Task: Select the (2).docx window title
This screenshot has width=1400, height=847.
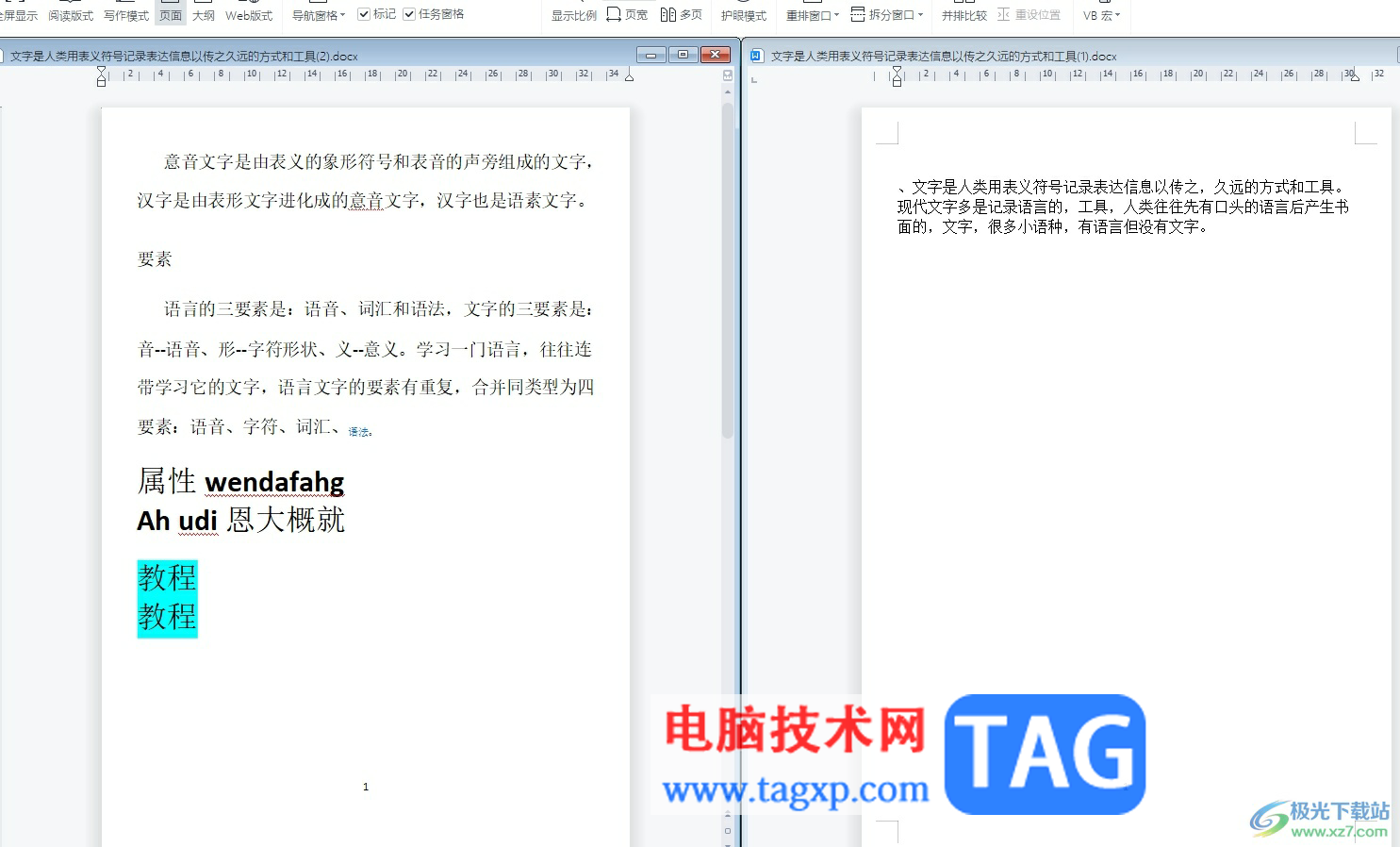Action: (x=184, y=57)
